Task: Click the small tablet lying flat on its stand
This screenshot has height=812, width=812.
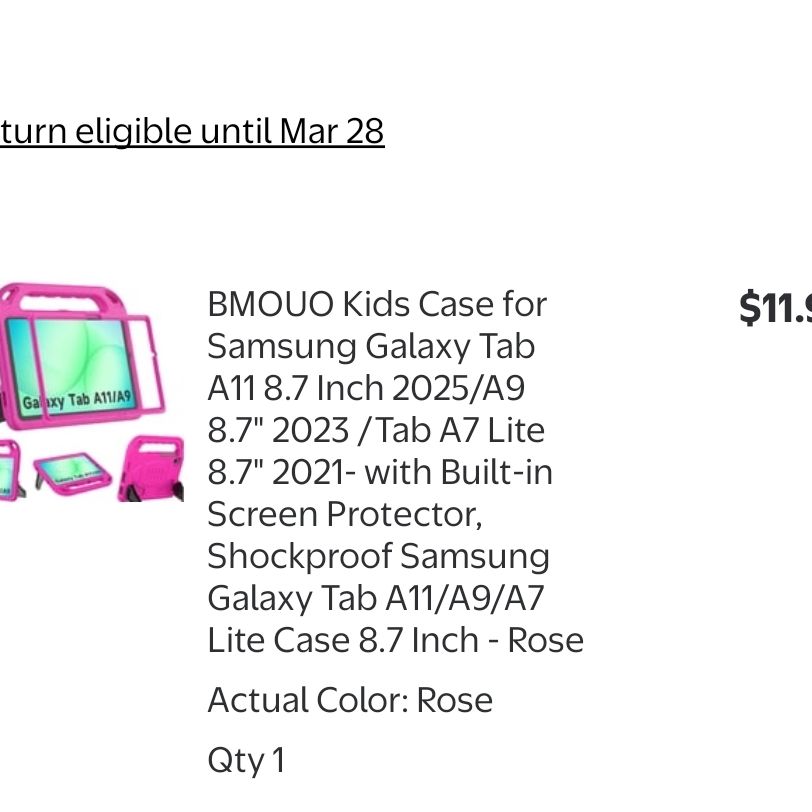Action: [71, 472]
